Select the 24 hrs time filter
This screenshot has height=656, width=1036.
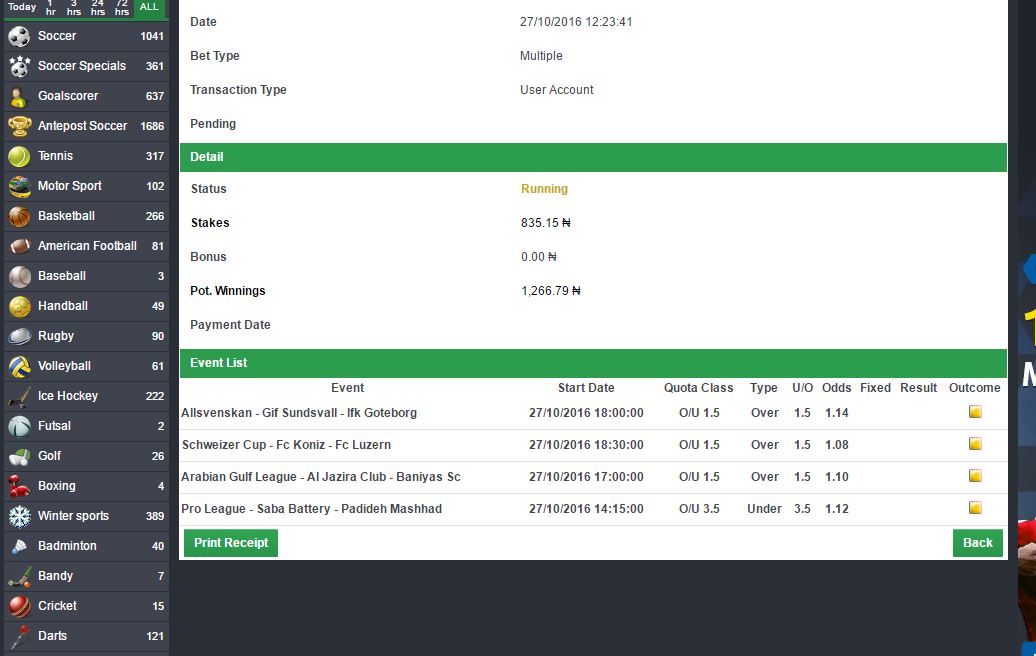click(98, 7)
